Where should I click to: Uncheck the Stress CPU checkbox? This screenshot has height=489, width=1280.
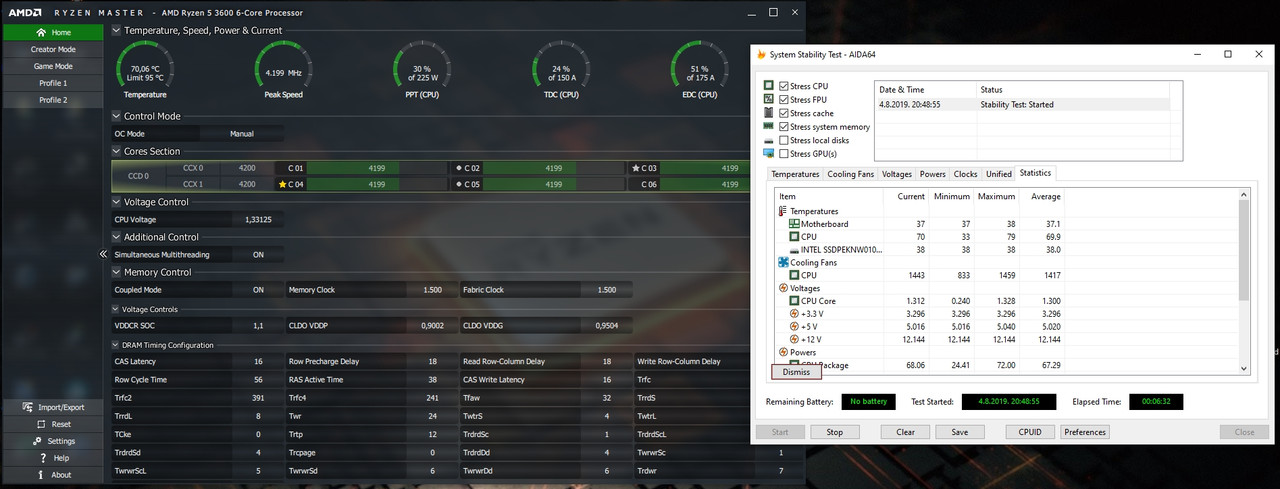[784, 86]
